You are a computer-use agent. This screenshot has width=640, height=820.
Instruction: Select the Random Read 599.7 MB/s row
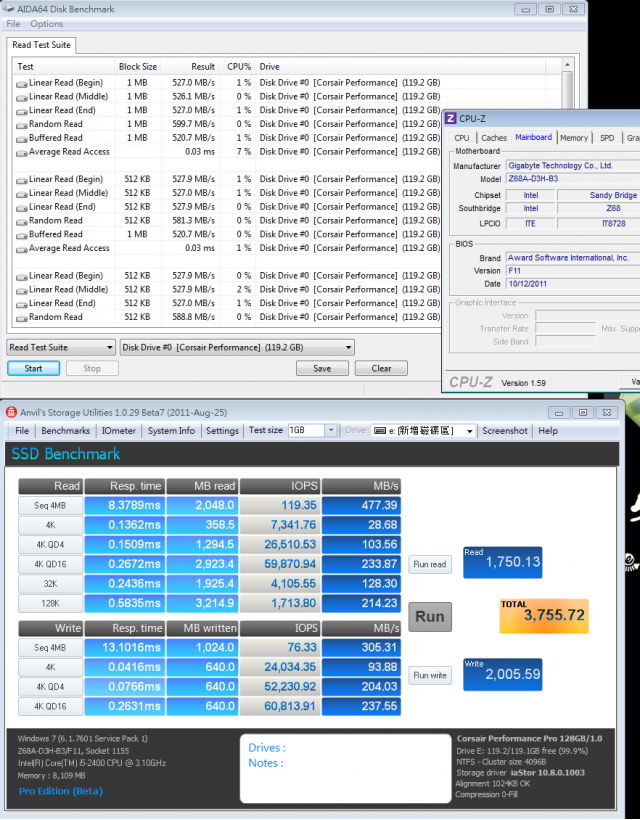(227, 124)
